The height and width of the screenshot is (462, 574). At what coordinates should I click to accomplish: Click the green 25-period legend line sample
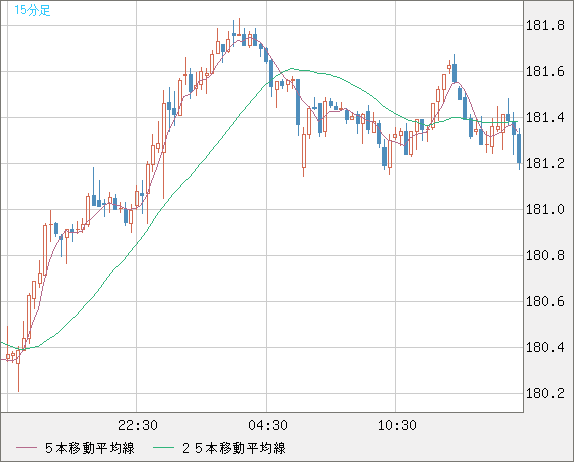pyautogui.click(x=163, y=448)
